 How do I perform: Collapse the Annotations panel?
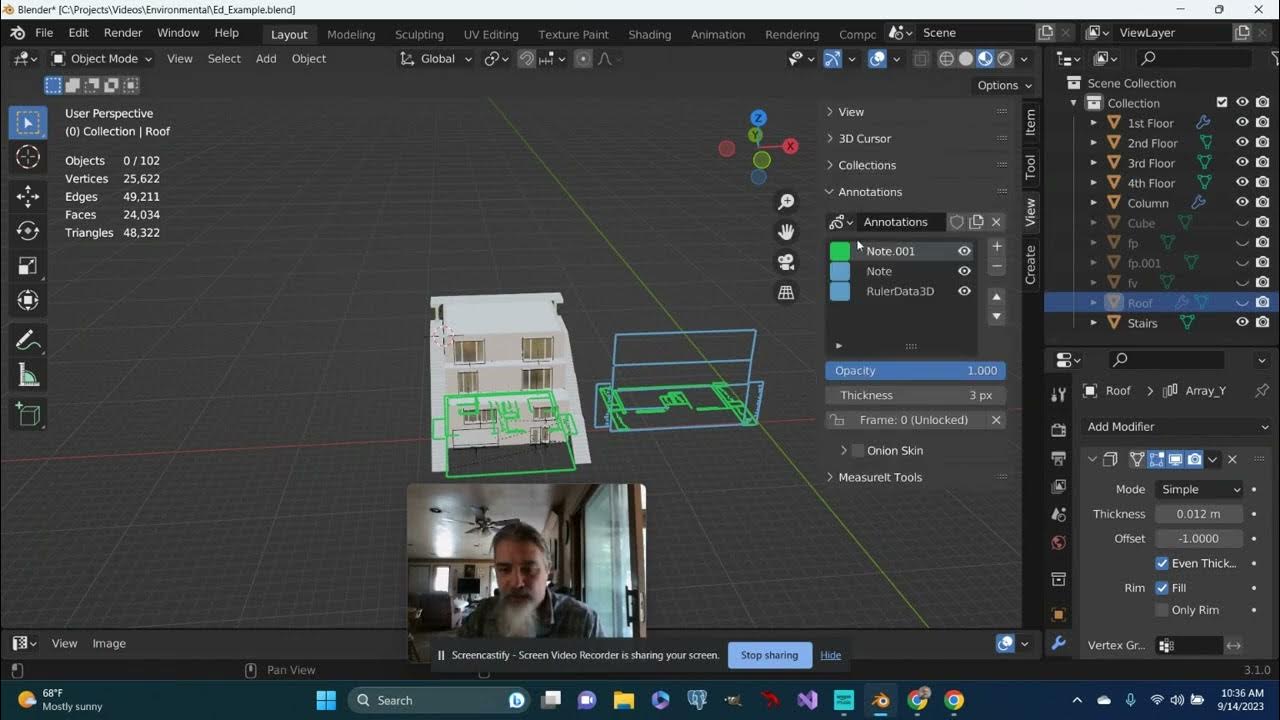click(870, 192)
